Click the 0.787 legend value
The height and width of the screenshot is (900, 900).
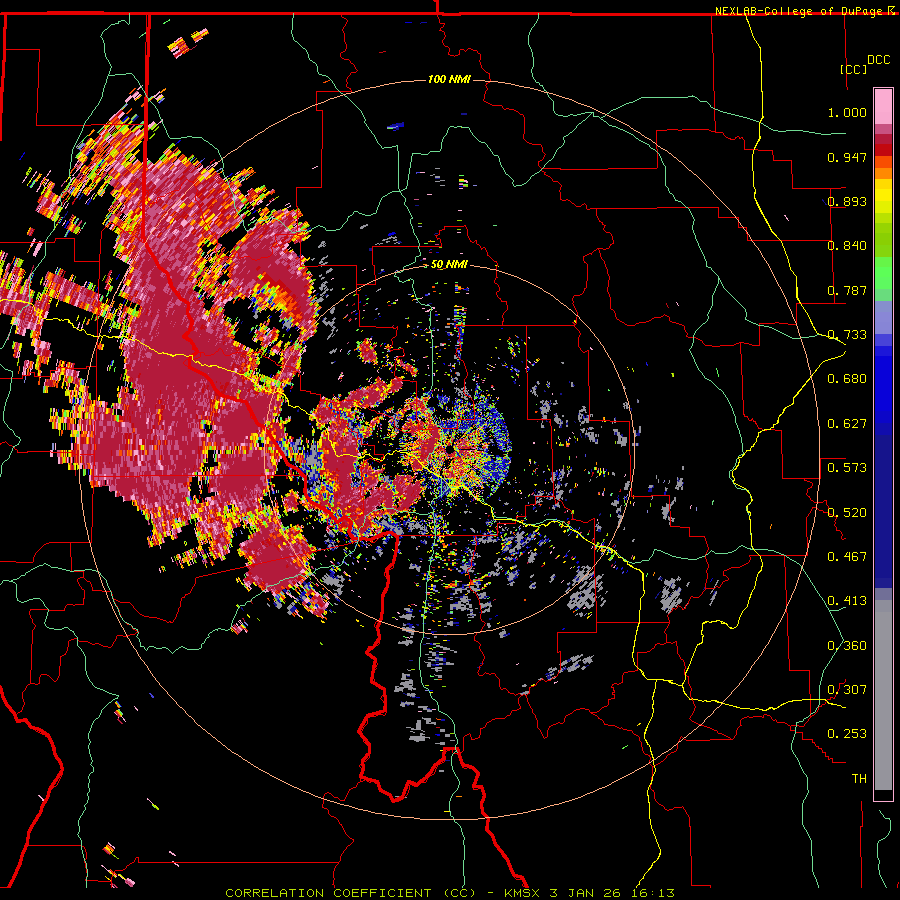[x=847, y=290]
